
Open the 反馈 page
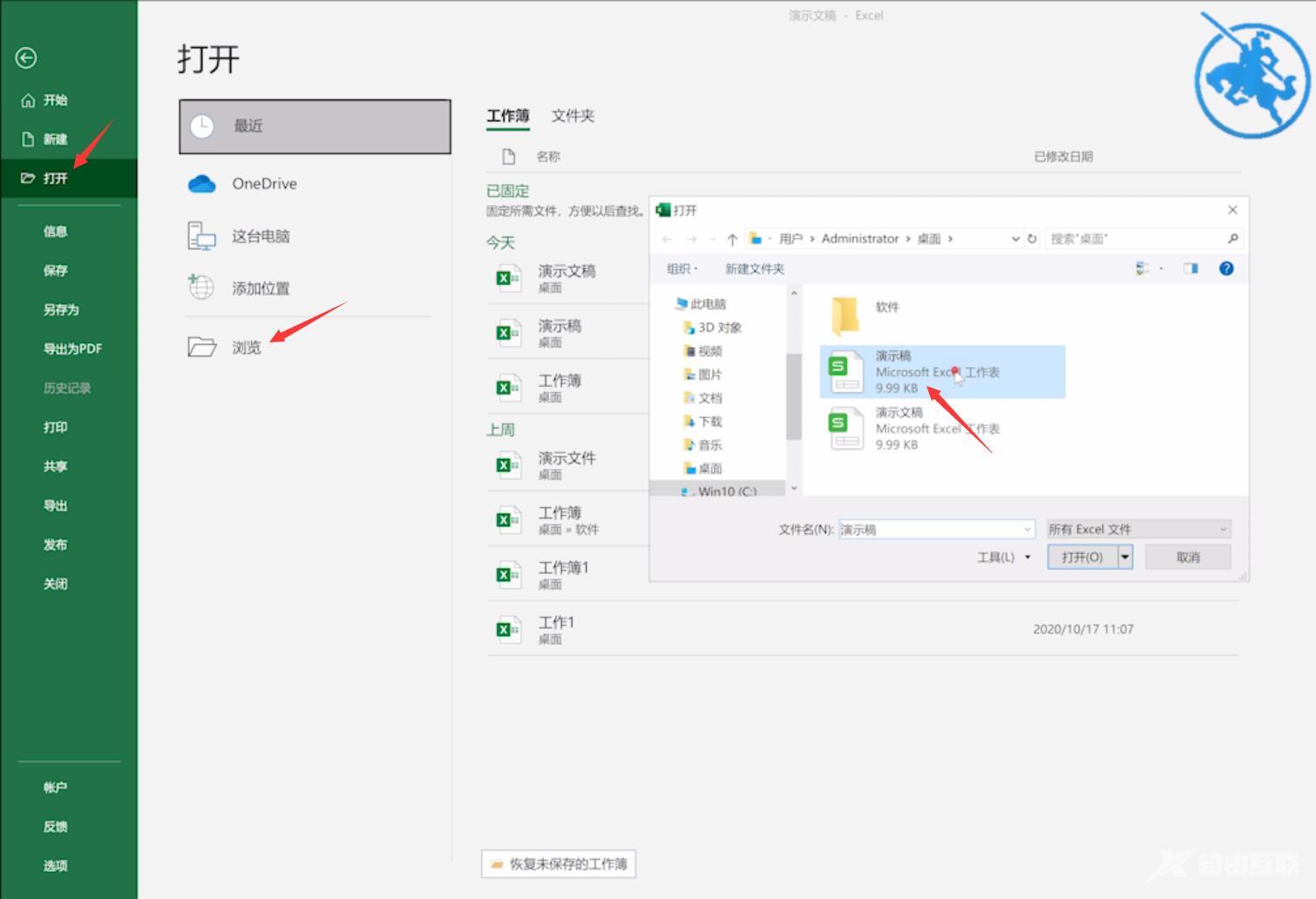tap(55, 827)
